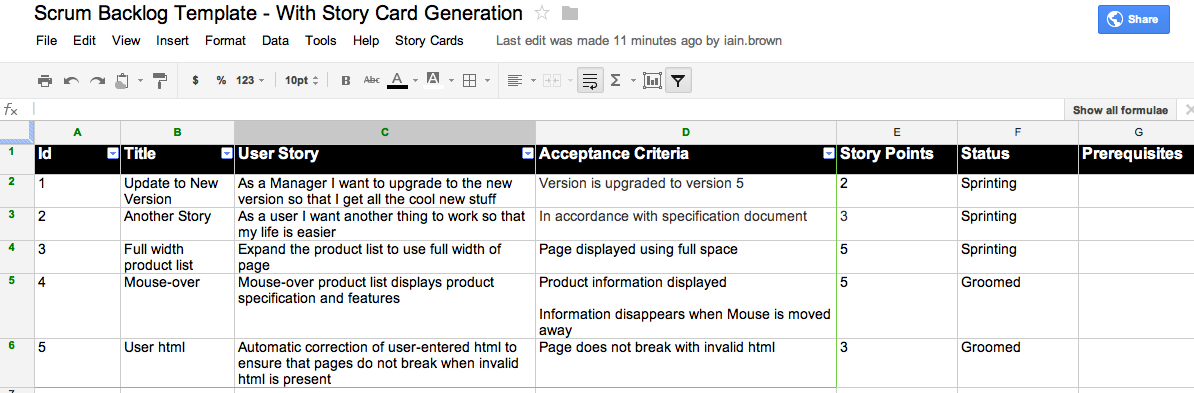Open the File menu
Screen dimensions: 1194x393
pyautogui.click(x=46, y=41)
